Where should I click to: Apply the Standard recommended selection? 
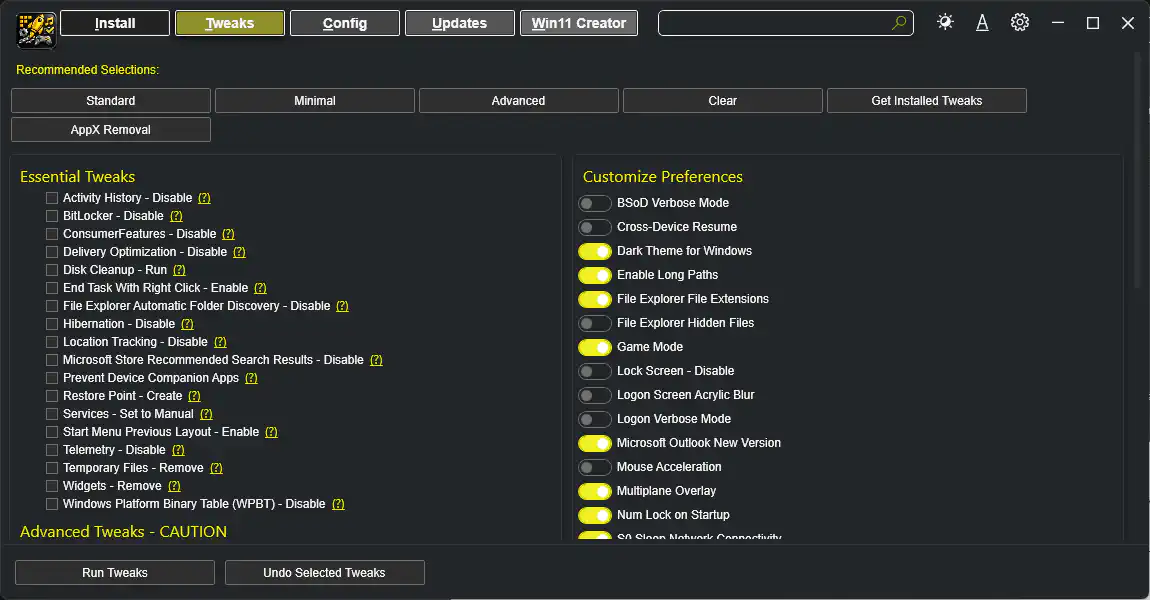click(x=111, y=100)
